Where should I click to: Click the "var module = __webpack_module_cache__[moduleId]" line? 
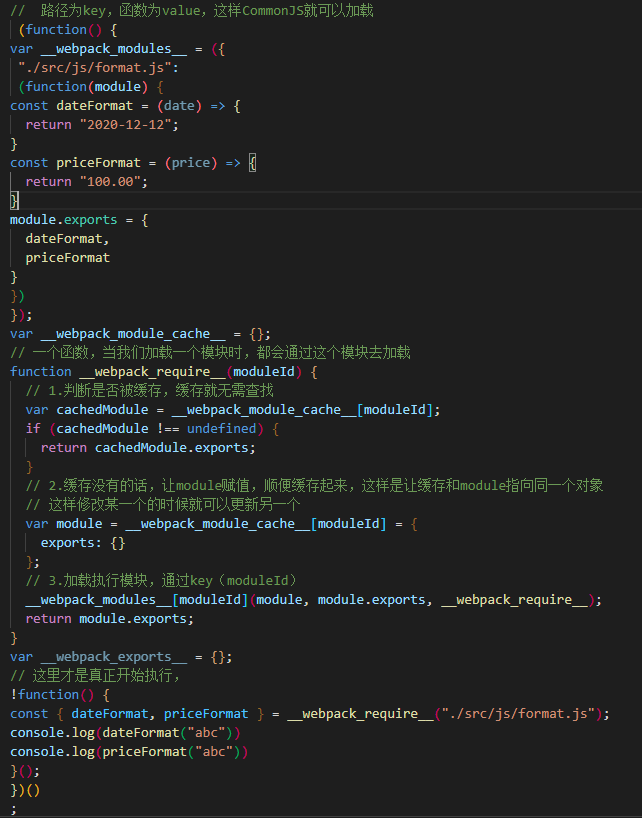coord(221,524)
